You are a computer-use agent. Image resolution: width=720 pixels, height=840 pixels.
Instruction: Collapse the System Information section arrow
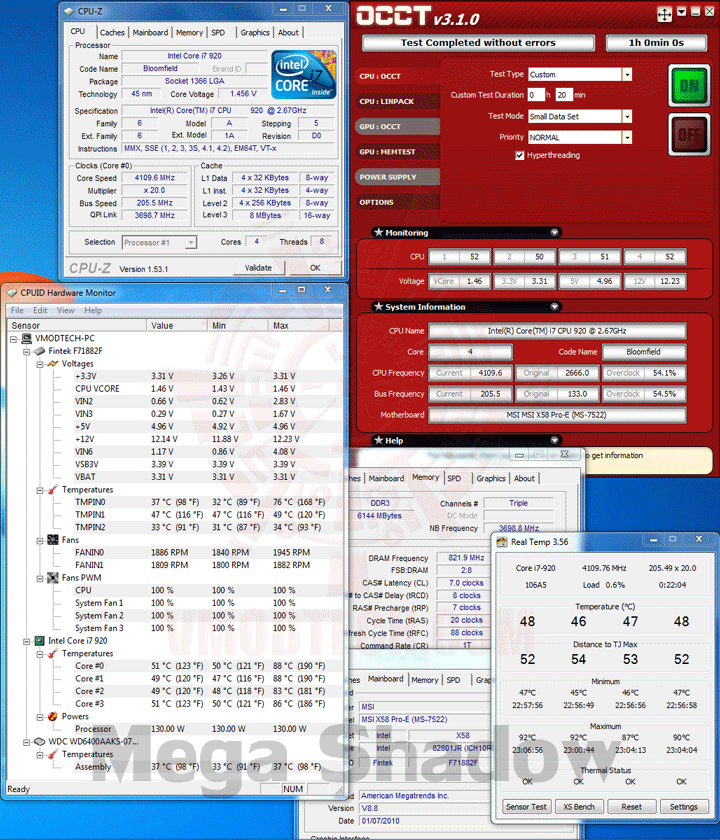point(555,306)
